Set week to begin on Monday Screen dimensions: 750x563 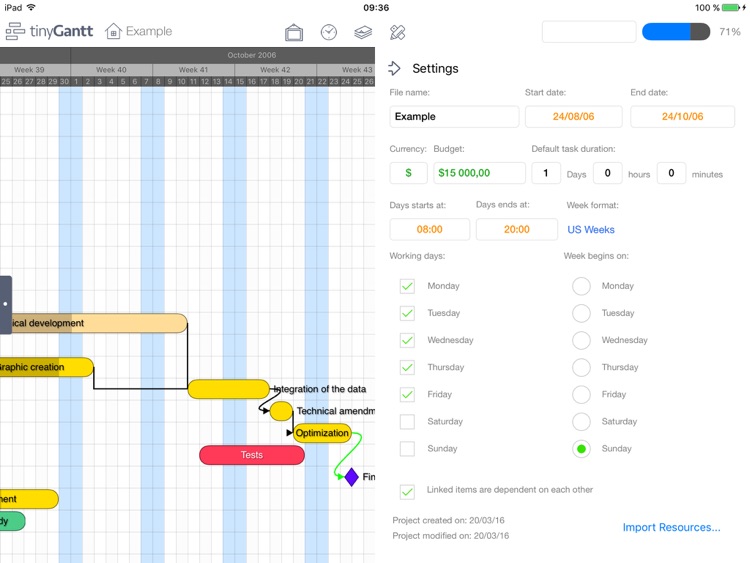click(x=581, y=286)
